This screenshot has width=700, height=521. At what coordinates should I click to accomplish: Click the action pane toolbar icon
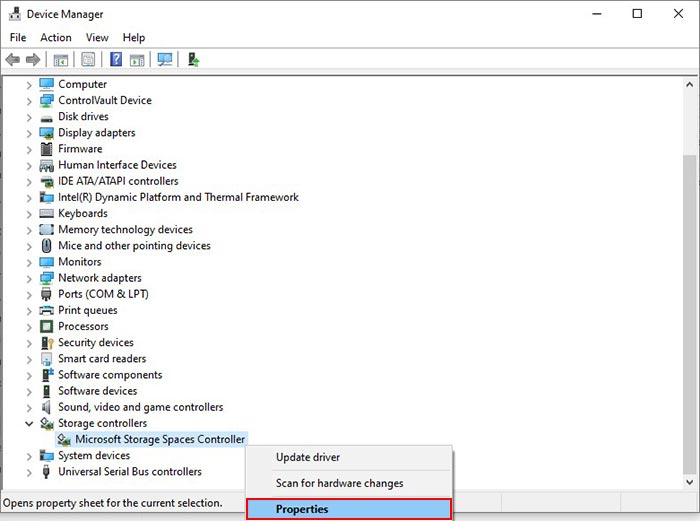coord(137,59)
